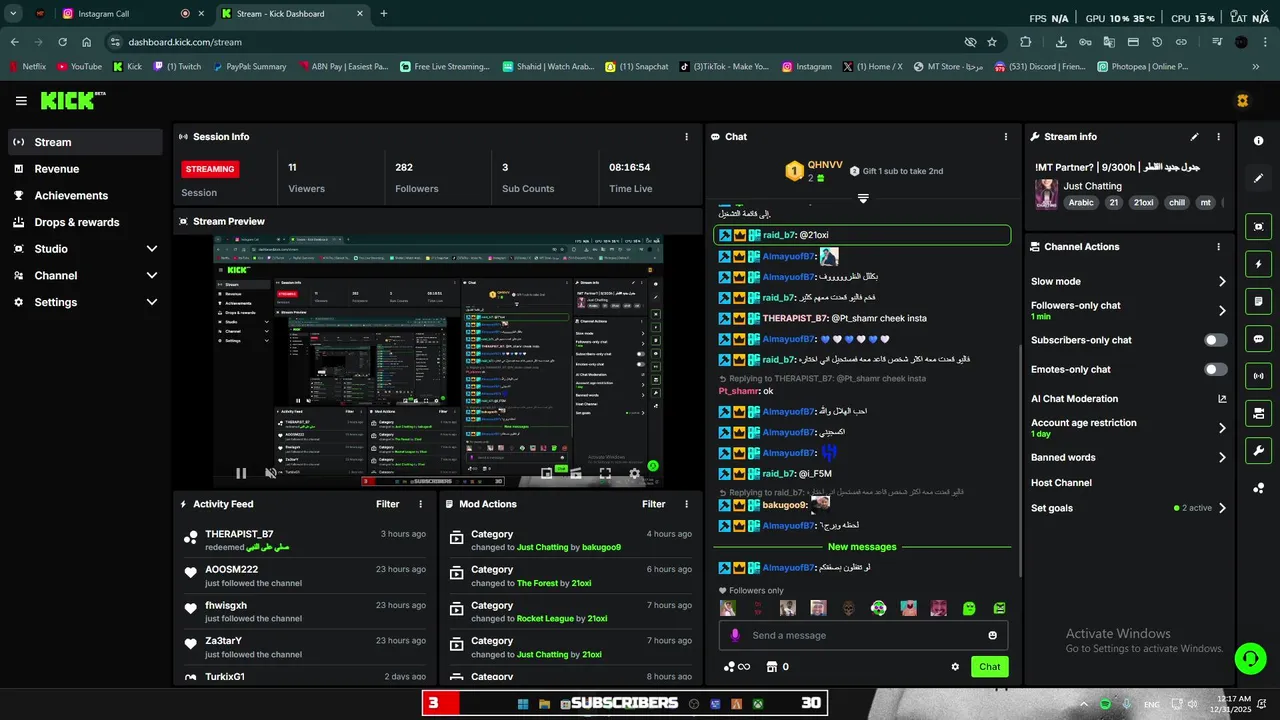Screen dimensions: 1280x720
Task: Click Host Channel action
Action: (x=1061, y=483)
